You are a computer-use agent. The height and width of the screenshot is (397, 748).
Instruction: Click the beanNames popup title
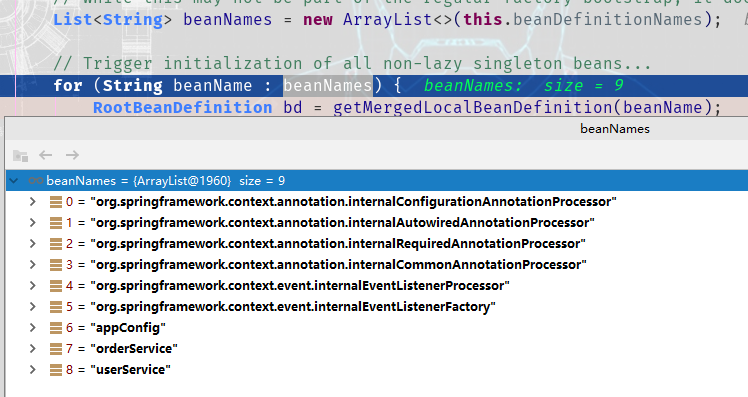coord(615,129)
